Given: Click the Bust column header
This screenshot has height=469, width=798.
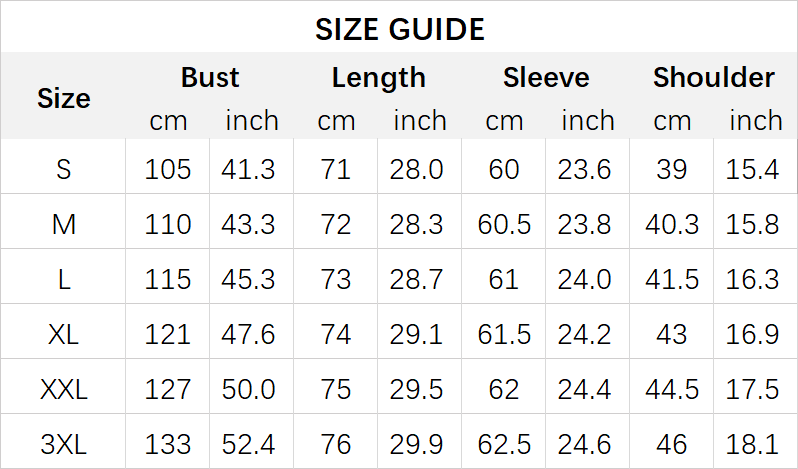Looking at the screenshot, I should (x=210, y=78).
